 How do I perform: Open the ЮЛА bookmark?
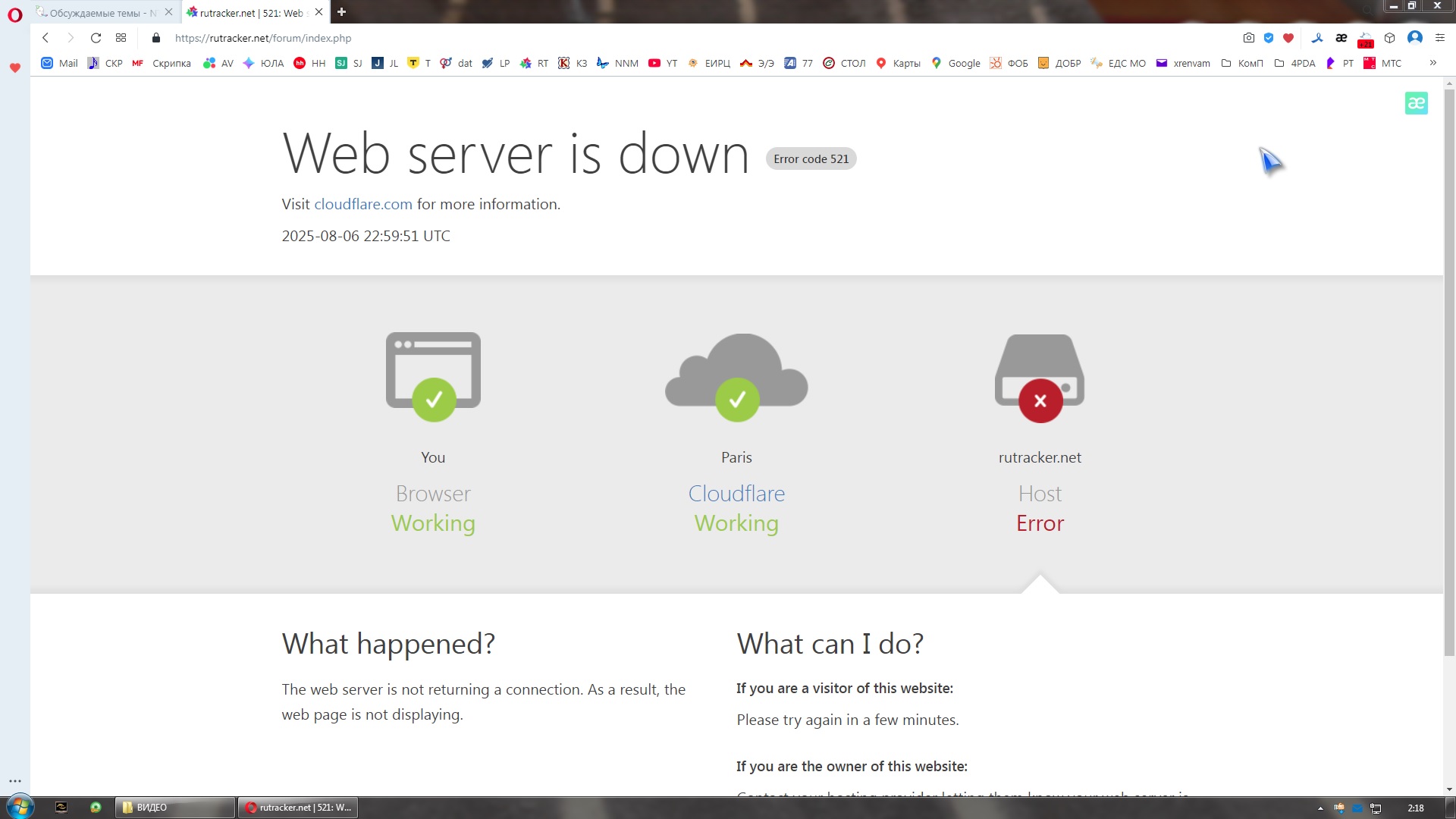point(264,63)
